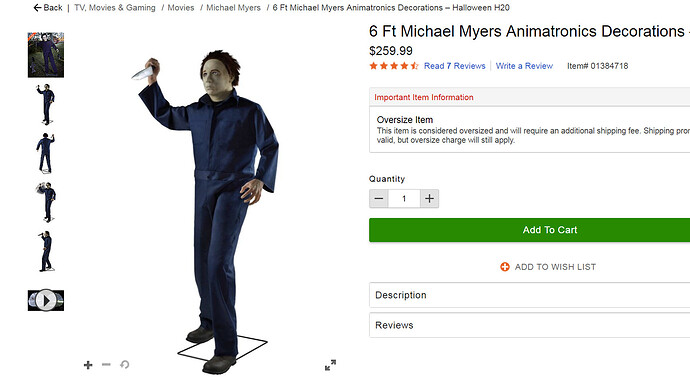The height and width of the screenshot is (382, 690).
Task: Click the Add To Cart button
Action: (x=529, y=230)
